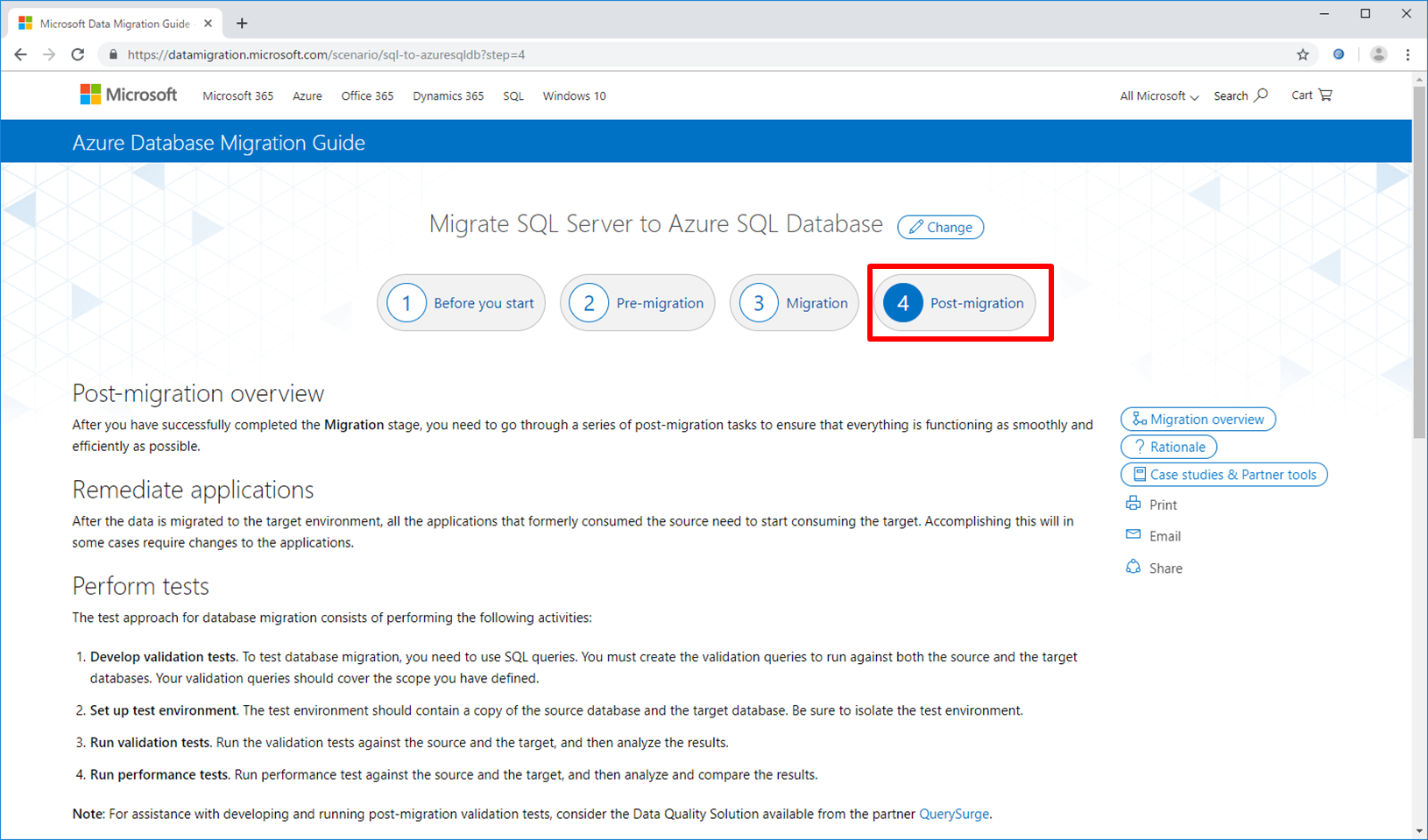Click the scrollbar down arrow
The image size is (1428, 840).
[x=1419, y=830]
